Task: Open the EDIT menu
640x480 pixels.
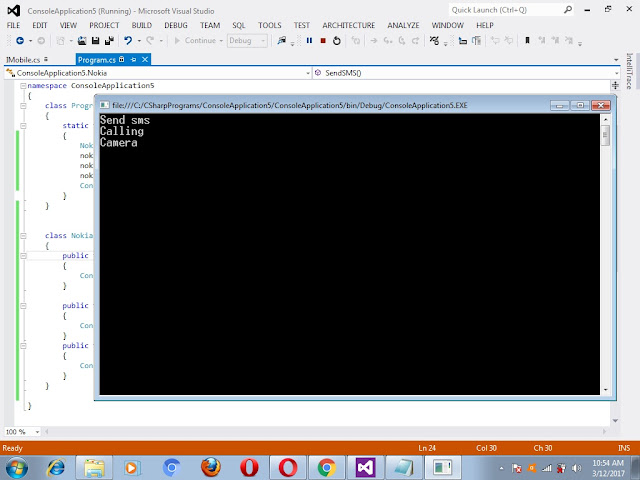Action: click(x=40, y=25)
